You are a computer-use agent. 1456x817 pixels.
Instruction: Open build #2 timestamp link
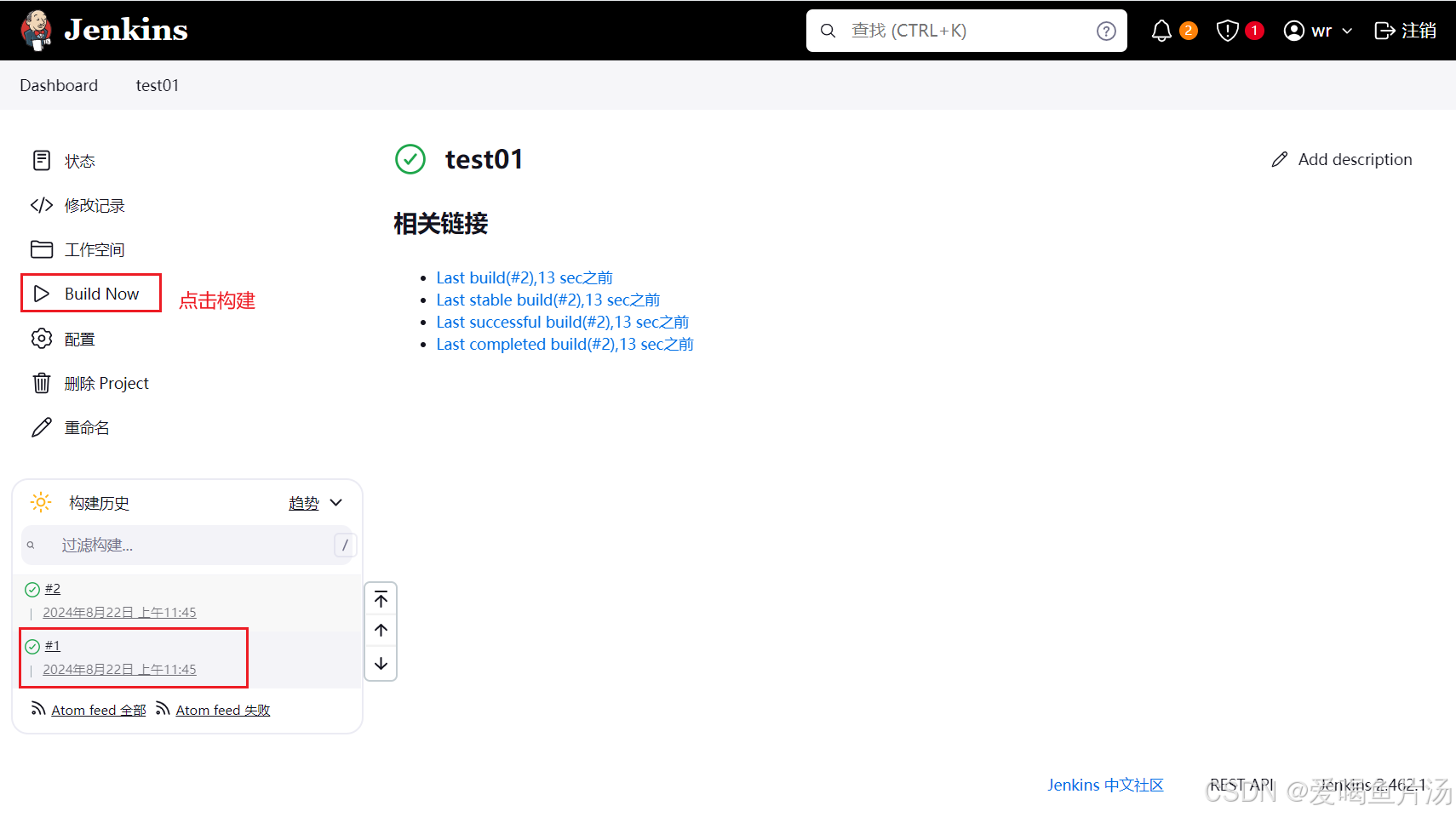[119, 612]
